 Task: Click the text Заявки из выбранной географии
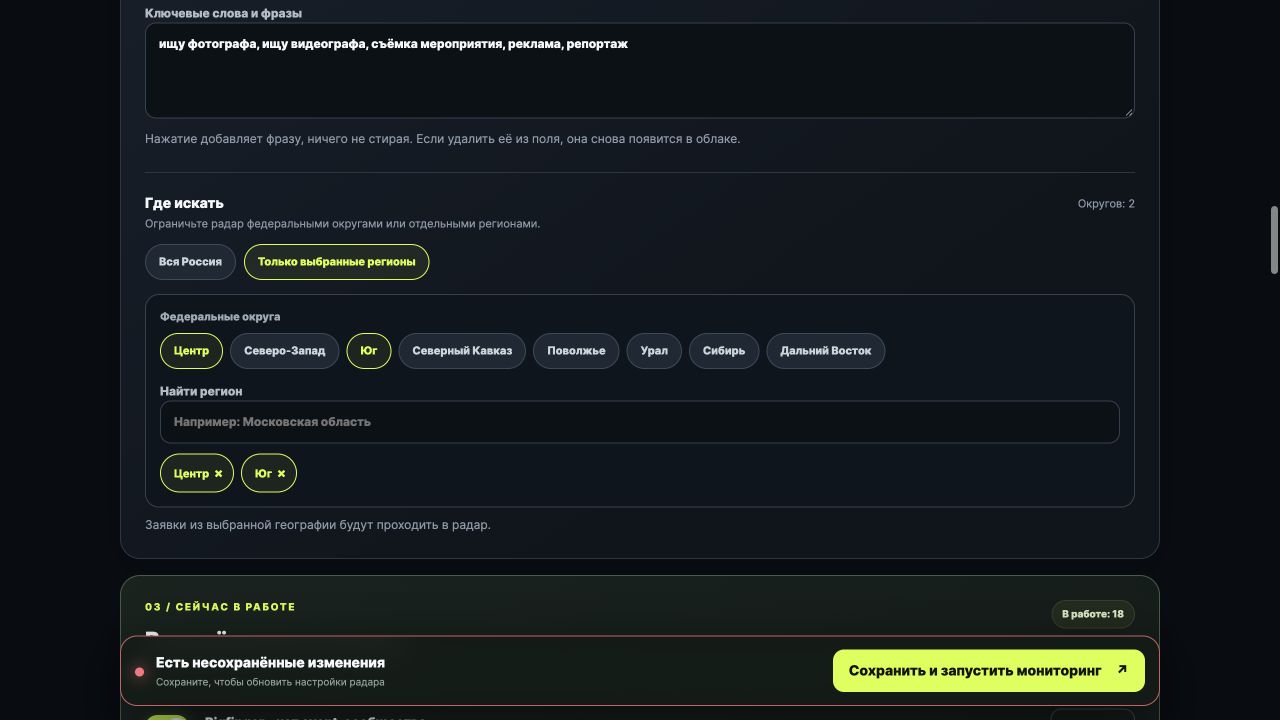(318, 525)
